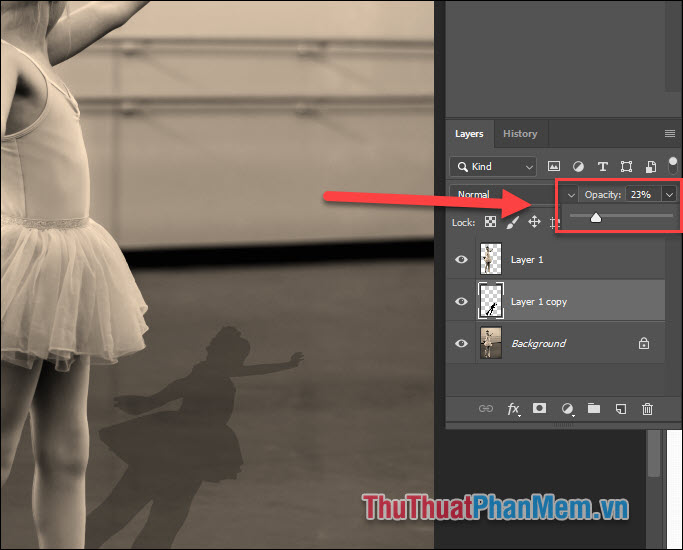
Task: Lock transparent pixels icon
Action: point(490,222)
